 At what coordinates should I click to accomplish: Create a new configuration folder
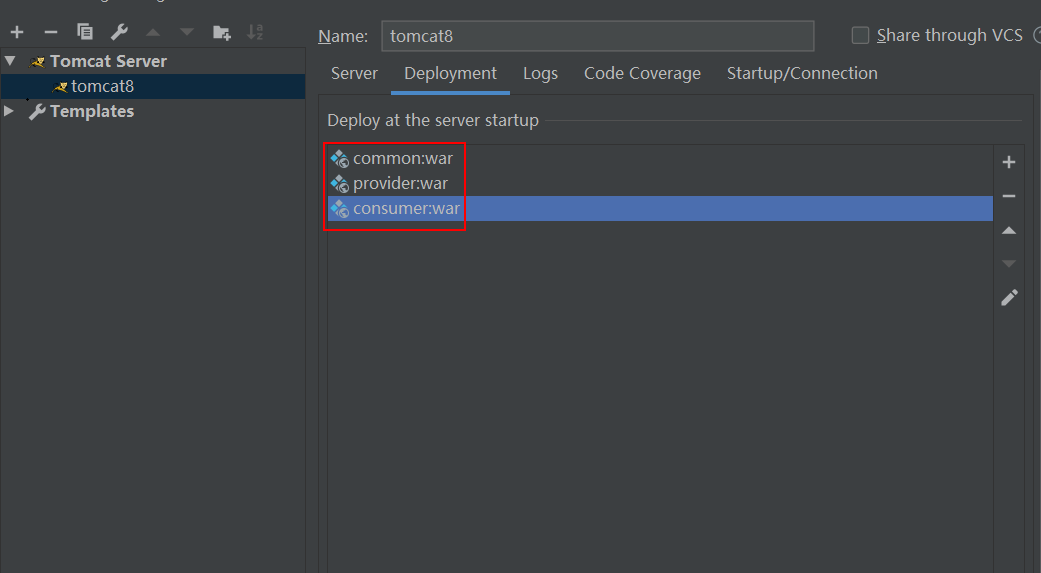click(x=221, y=32)
